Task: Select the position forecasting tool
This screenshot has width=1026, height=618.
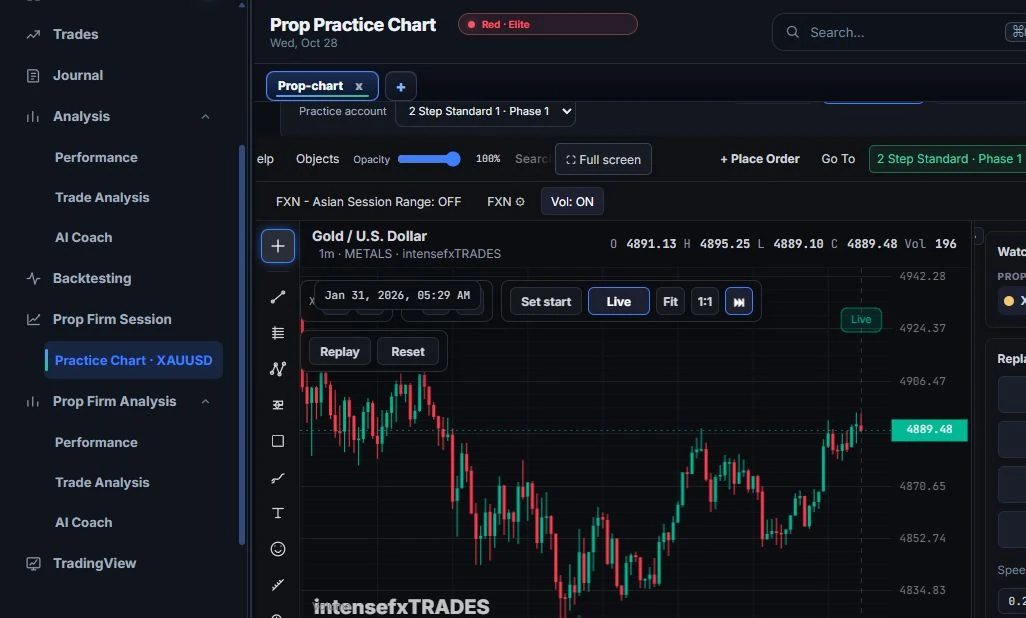Action: pos(278,405)
